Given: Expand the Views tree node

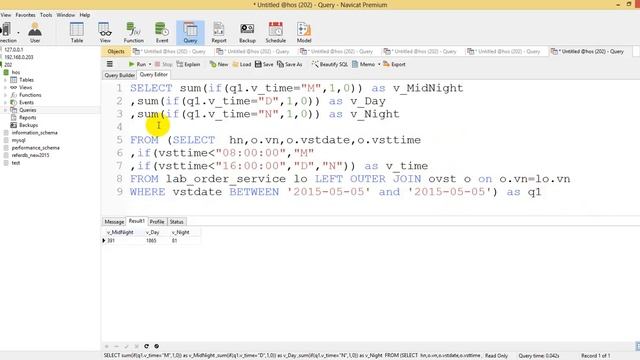Looking at the screenshot, I should tap(5, 87).
